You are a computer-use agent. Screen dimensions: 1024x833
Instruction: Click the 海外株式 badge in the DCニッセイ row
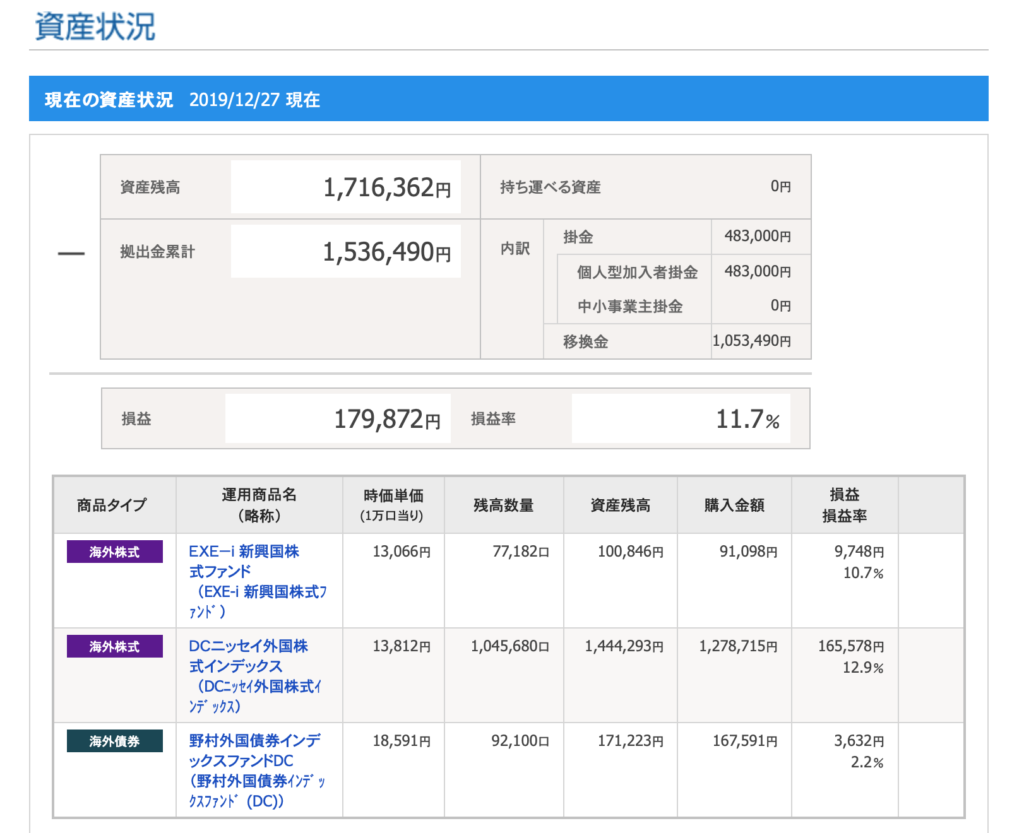pos(114,647)
